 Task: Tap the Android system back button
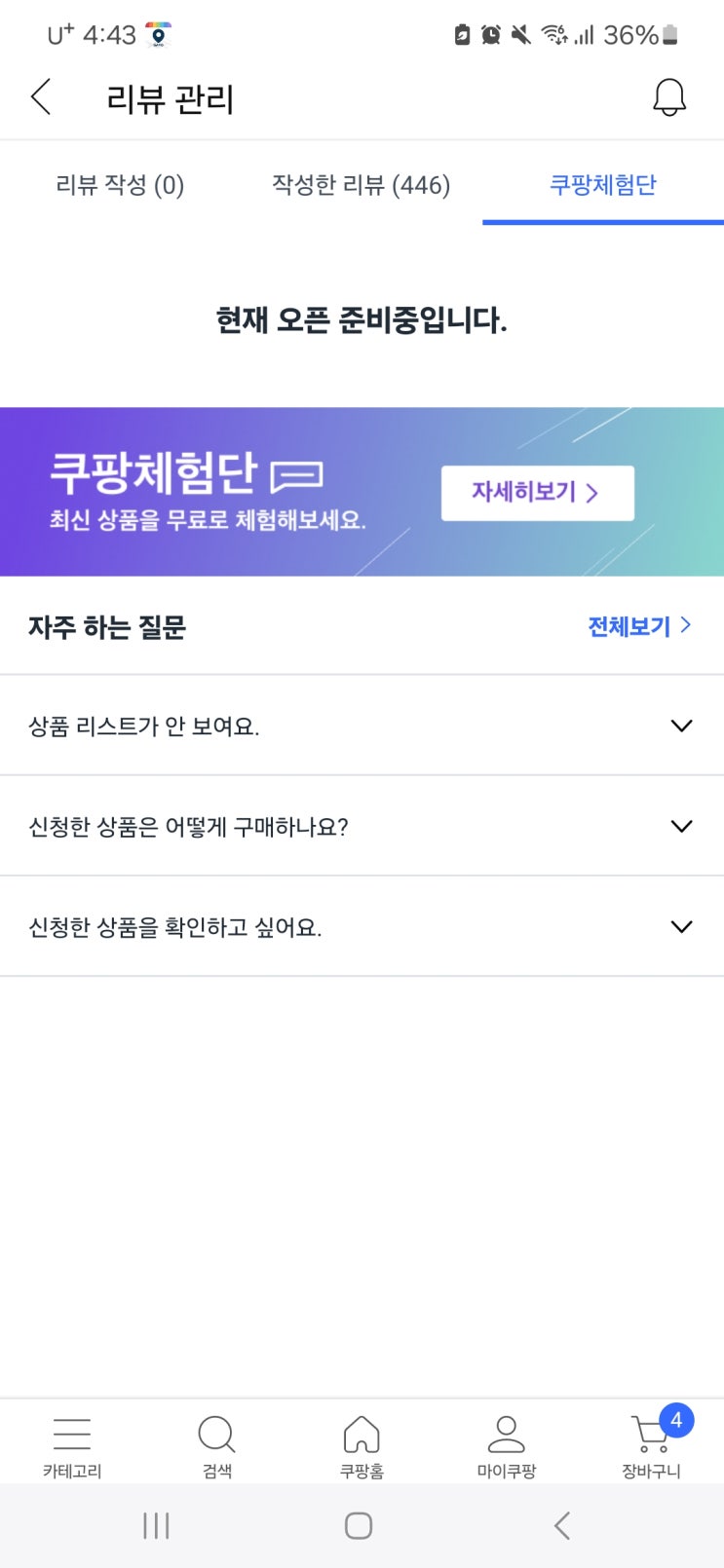562,1525
